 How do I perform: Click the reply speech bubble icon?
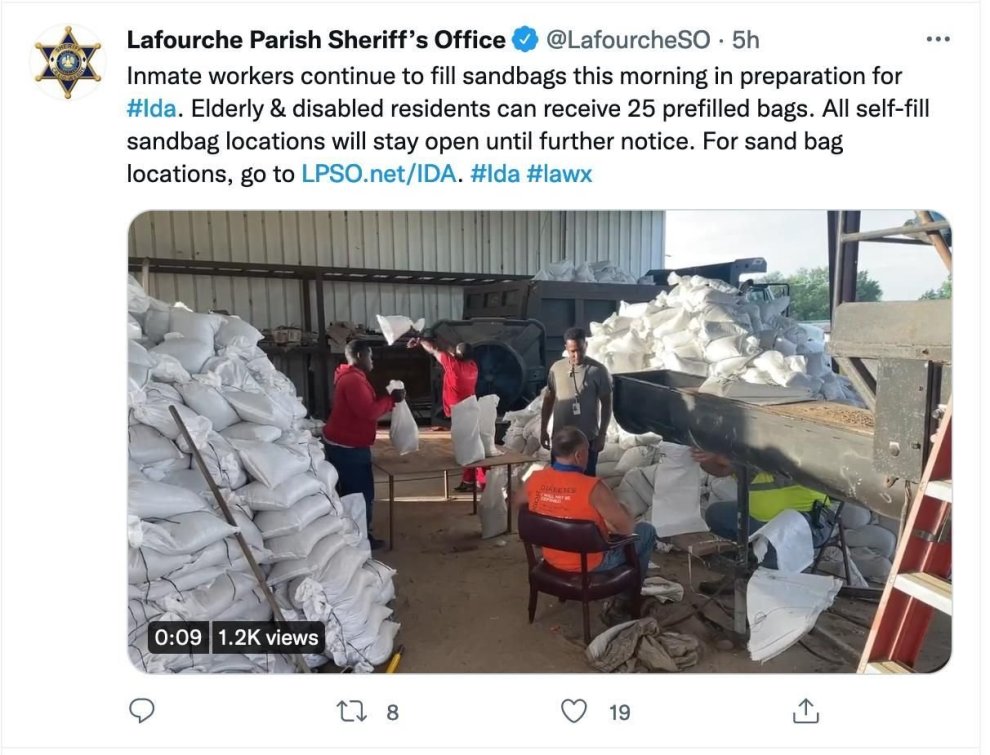point(141,711)
